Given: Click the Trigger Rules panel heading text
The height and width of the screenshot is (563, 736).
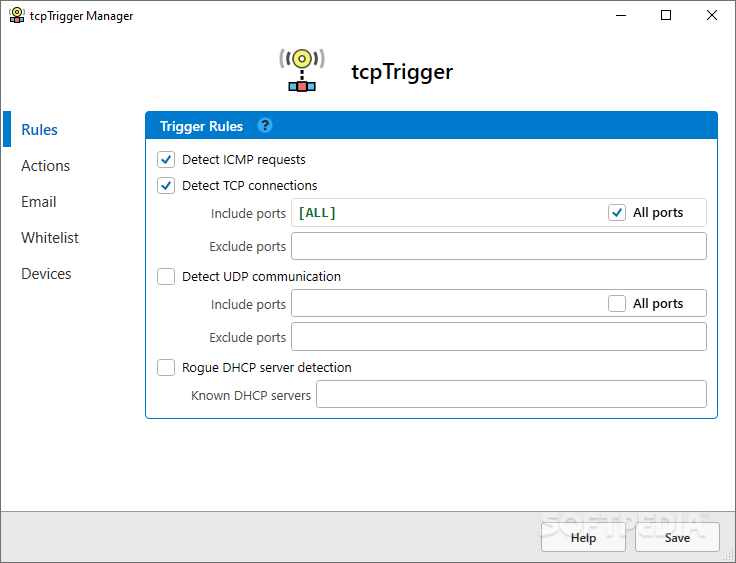Looking at the screenshot, I should coord(201,126).
